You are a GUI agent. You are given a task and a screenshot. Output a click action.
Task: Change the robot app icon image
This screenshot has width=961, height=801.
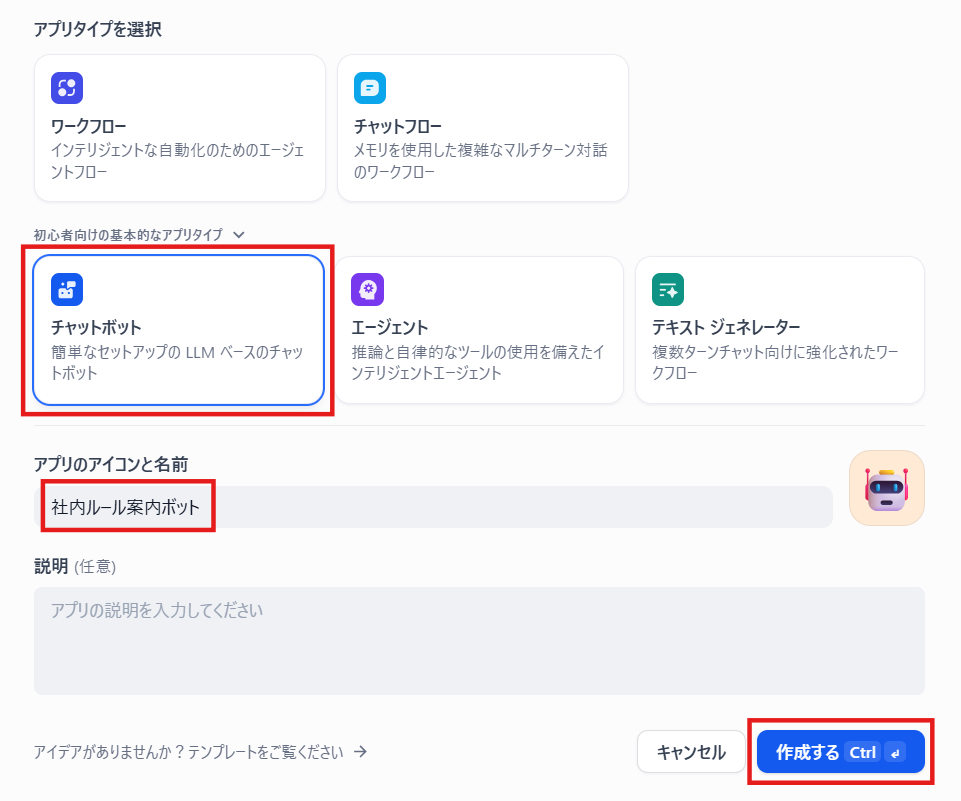(886, 488)
